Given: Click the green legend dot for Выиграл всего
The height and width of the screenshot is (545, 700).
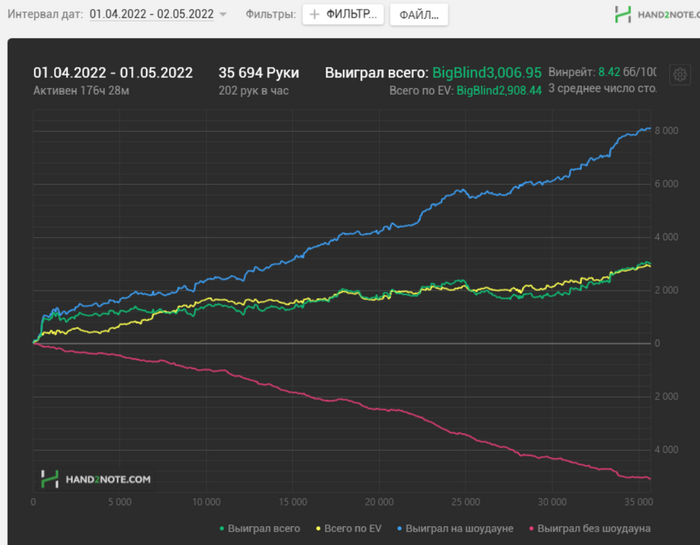Looking at the screenshot, I should click(x=222, y=529).
